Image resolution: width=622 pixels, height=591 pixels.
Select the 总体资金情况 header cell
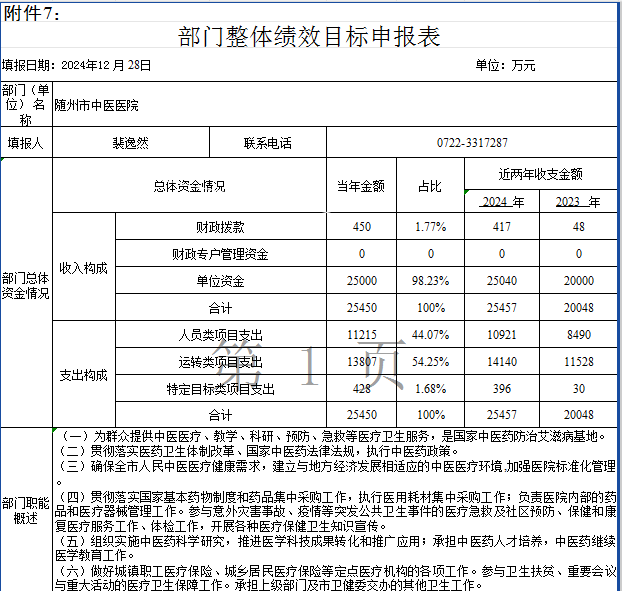pos(189,186)
